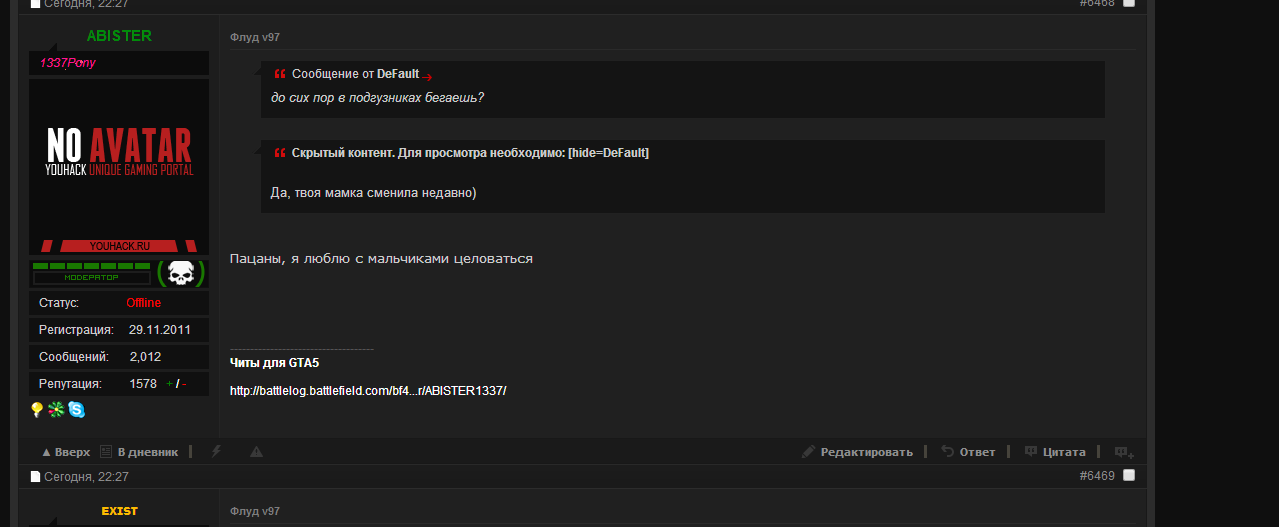
Task: Tick the checkbox beside post #6468
Action: click(x=1129, y=3)
